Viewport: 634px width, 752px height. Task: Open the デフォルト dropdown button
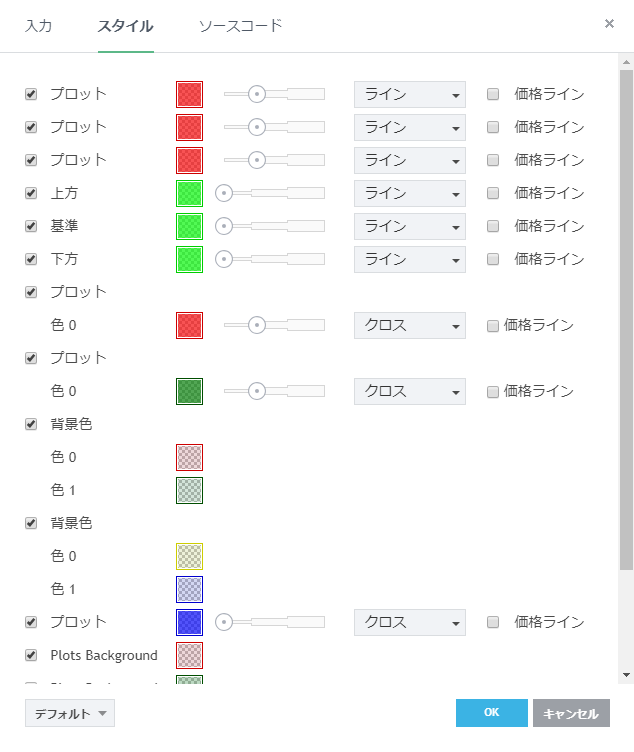(70, 713)
